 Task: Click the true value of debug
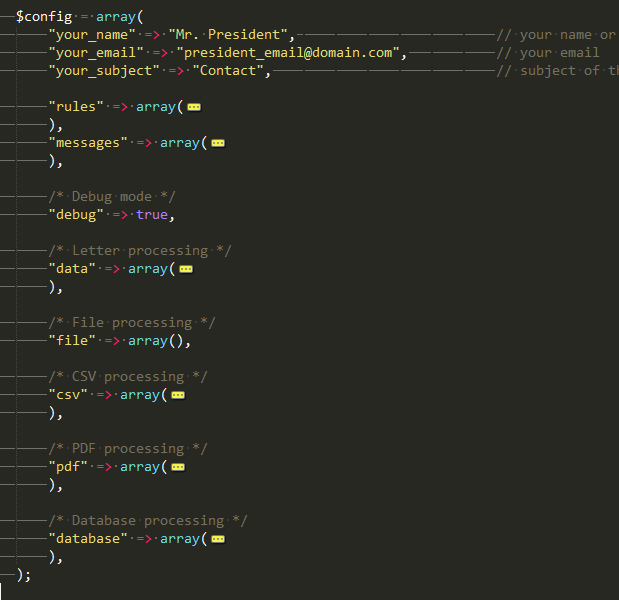click(x=152, y=215)
